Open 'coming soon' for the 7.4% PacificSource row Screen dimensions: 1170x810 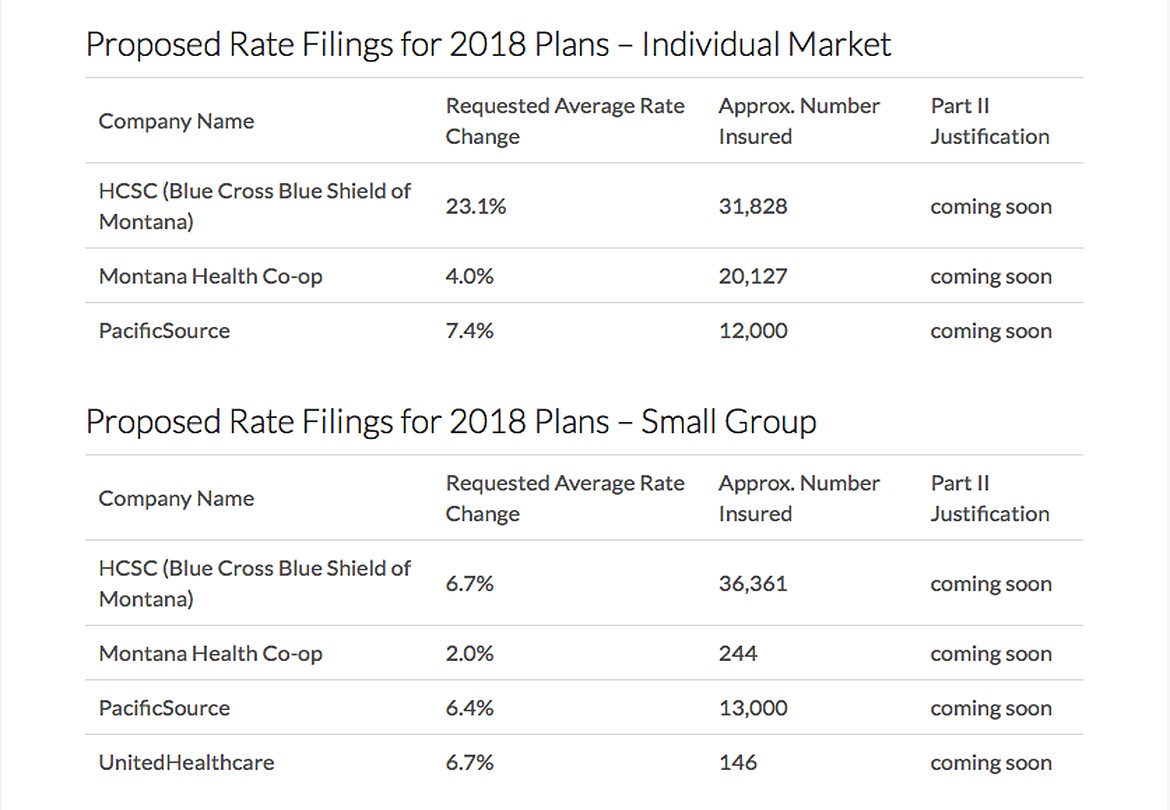990,332
